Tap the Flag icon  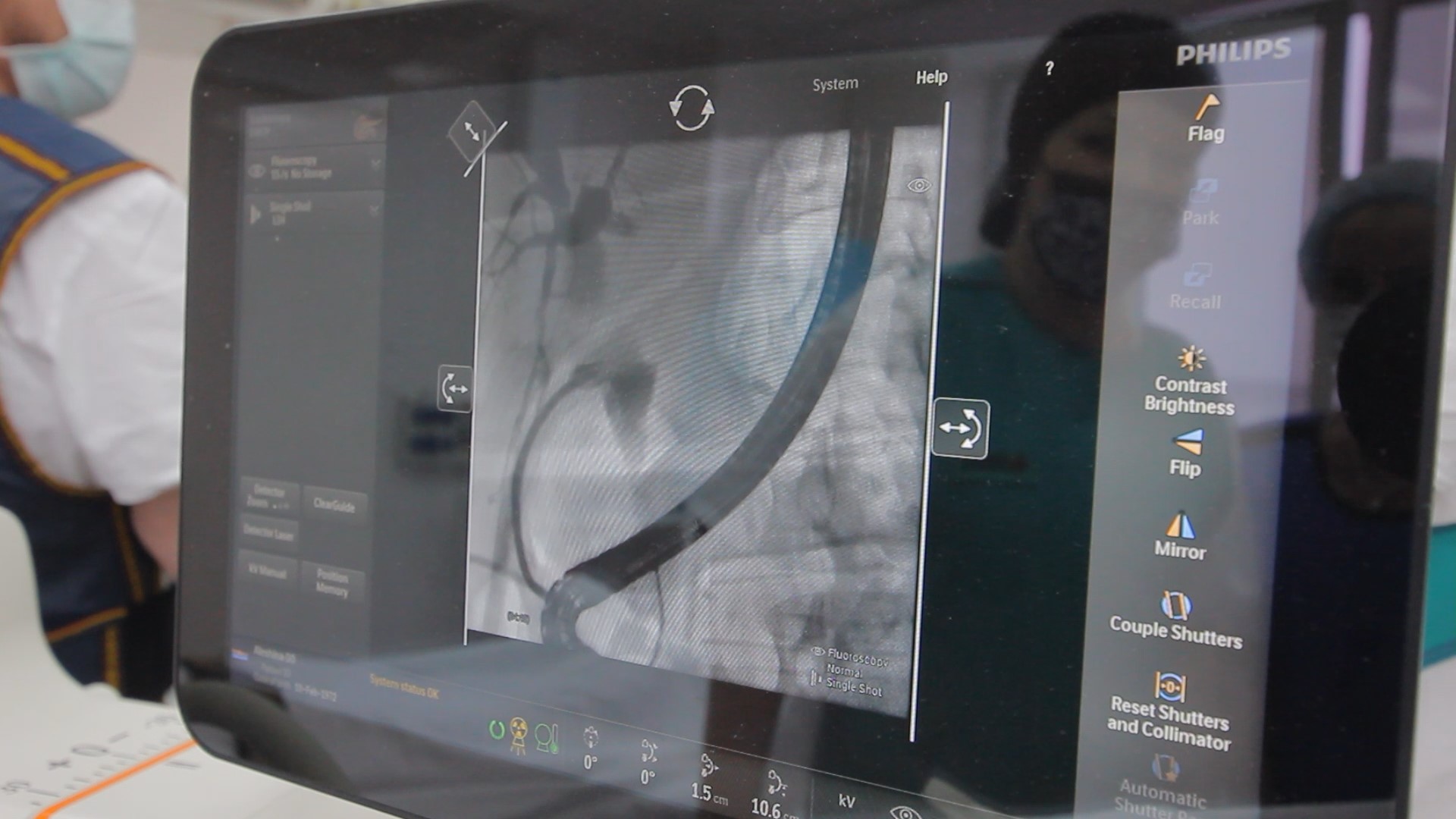[x=1206, y=118]
